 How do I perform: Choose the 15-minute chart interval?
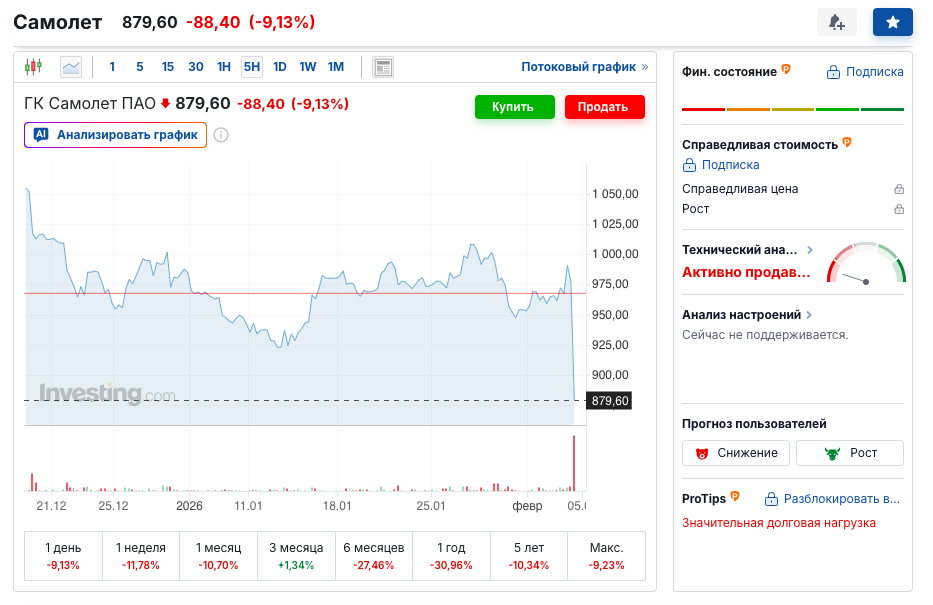point(168,67)
